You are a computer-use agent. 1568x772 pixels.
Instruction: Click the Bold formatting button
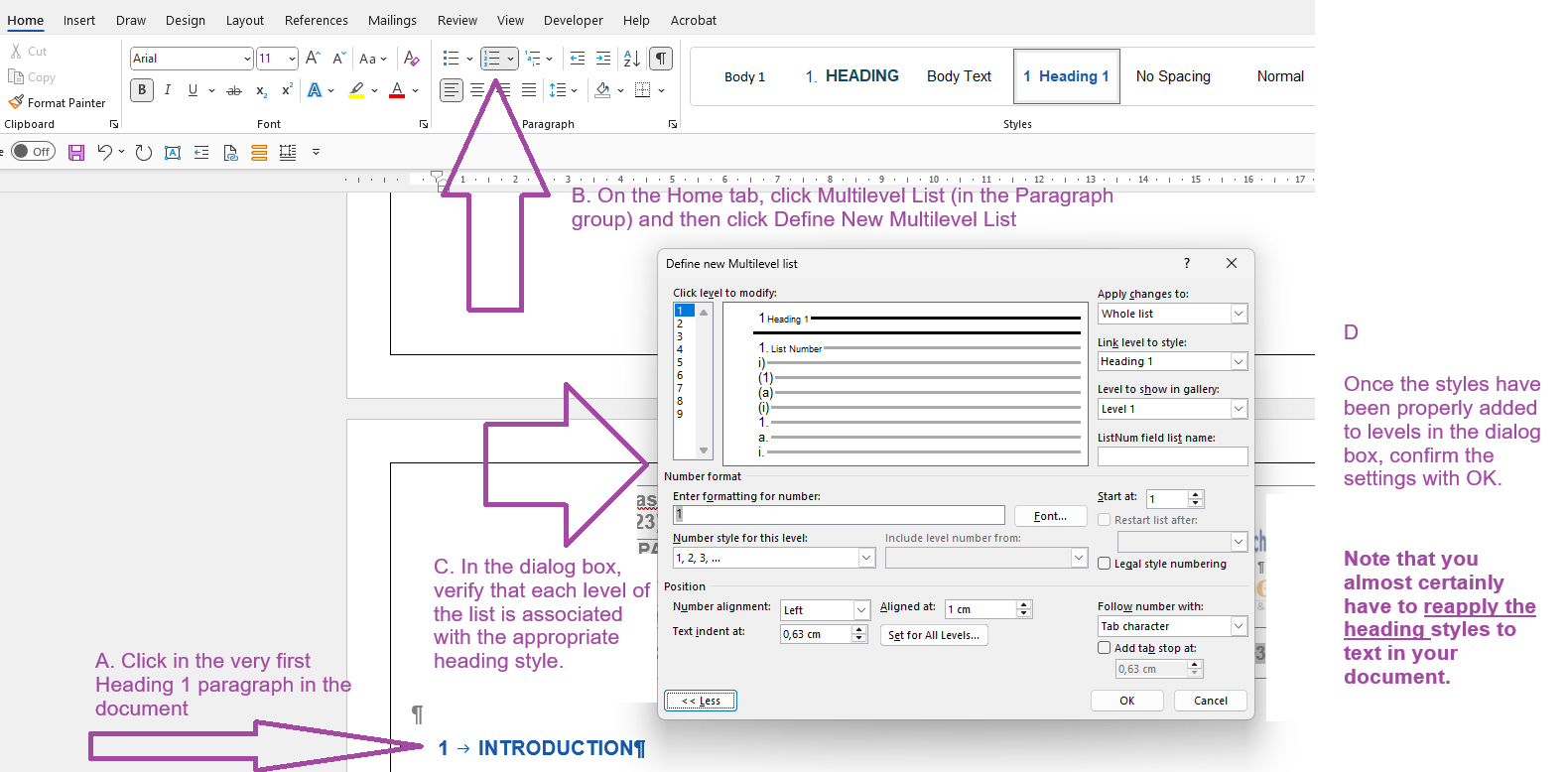coord(142,90)
